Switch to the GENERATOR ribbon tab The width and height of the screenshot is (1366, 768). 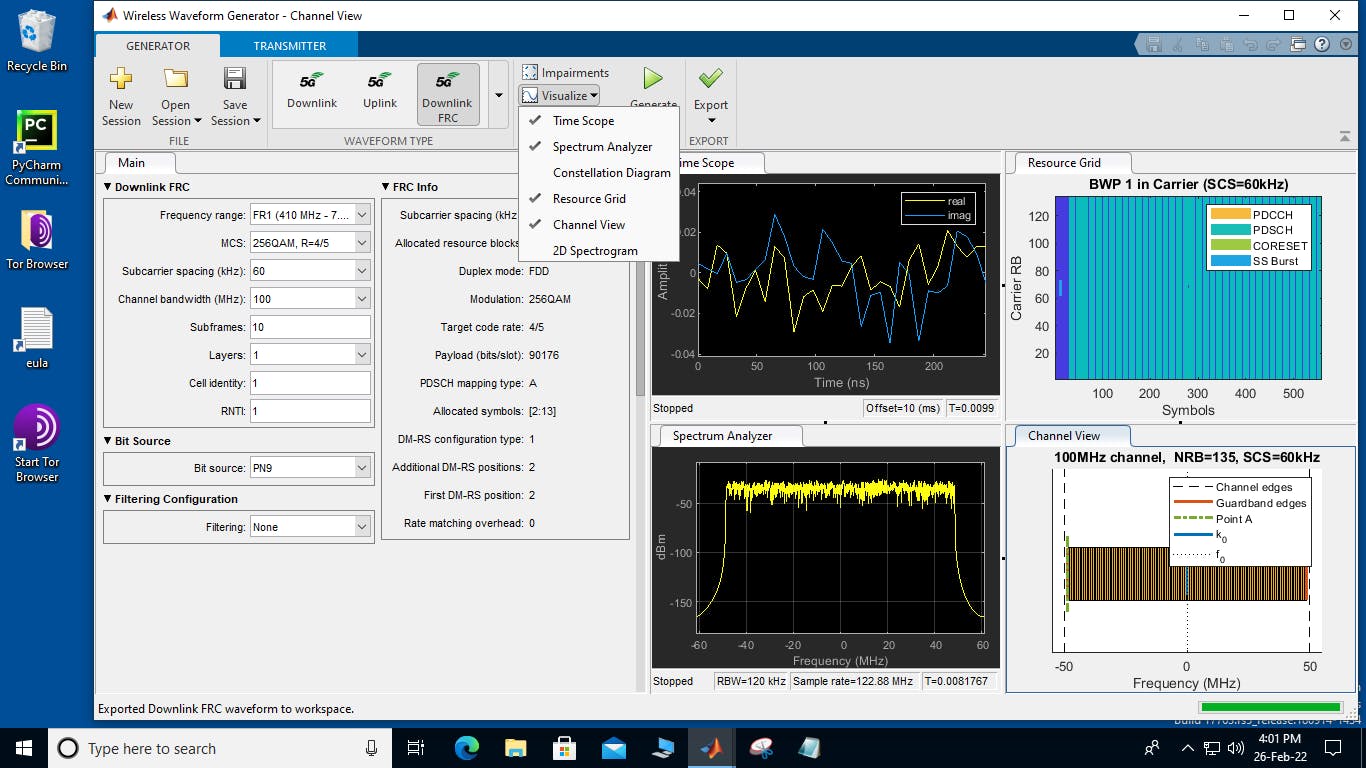pyautogui.click(x=158, y=46)
